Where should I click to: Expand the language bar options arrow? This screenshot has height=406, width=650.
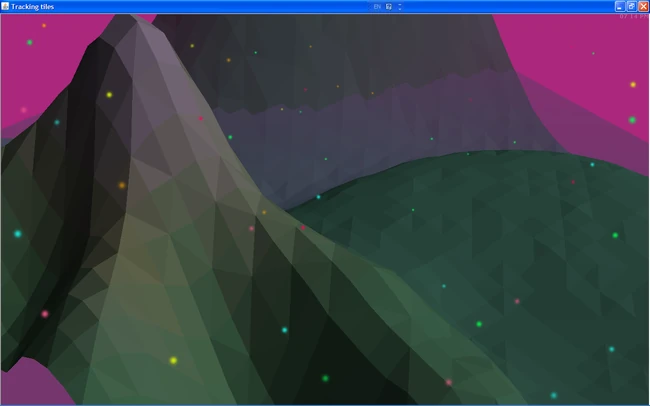400,7
